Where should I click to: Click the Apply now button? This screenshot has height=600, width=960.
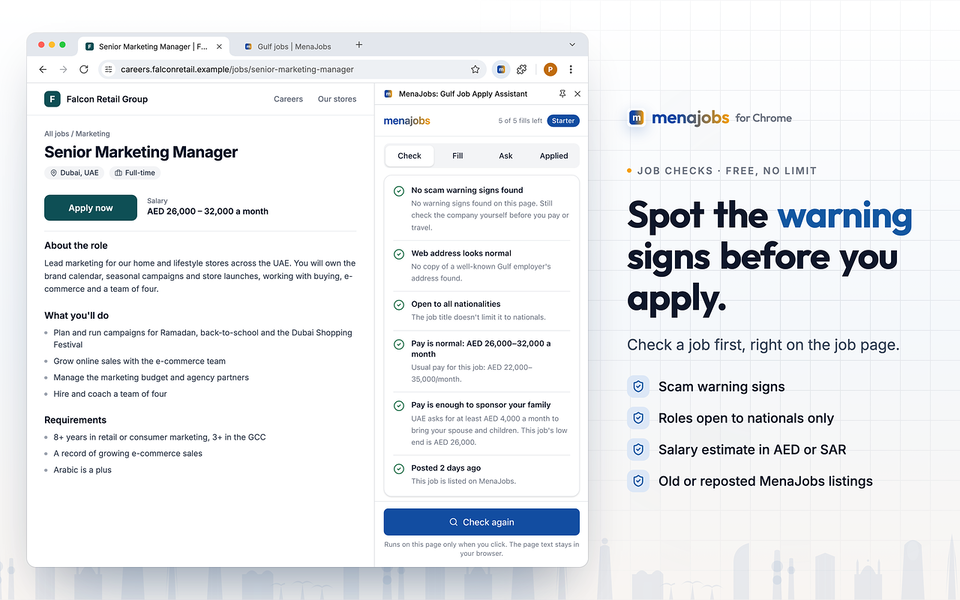[x=91, y=208]
